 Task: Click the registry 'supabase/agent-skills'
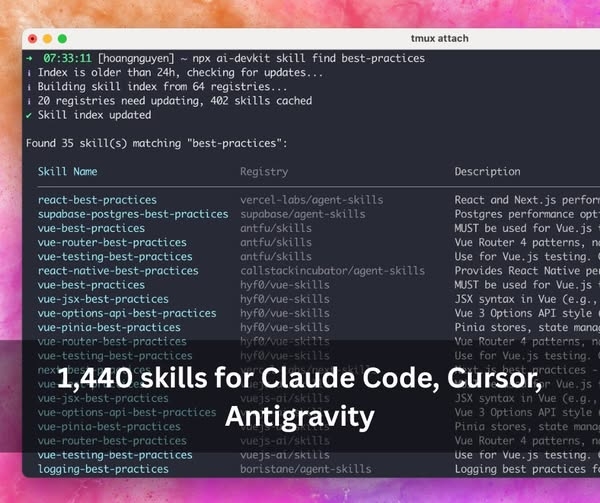coord(303,214)
